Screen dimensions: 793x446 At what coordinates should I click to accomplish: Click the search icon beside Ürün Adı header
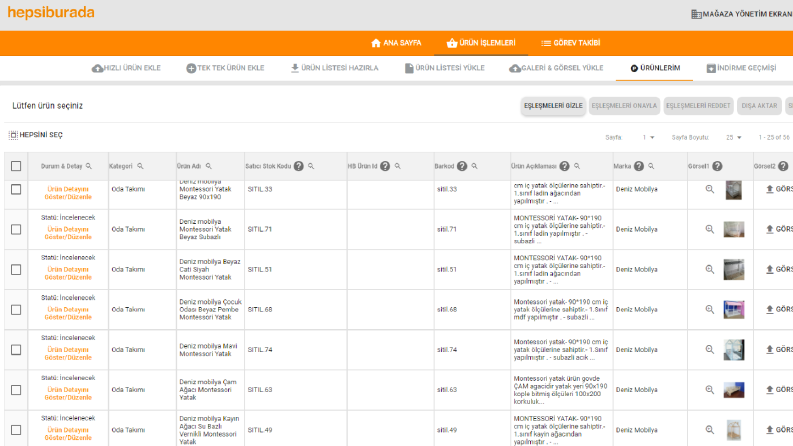click(x=208, y=166)
